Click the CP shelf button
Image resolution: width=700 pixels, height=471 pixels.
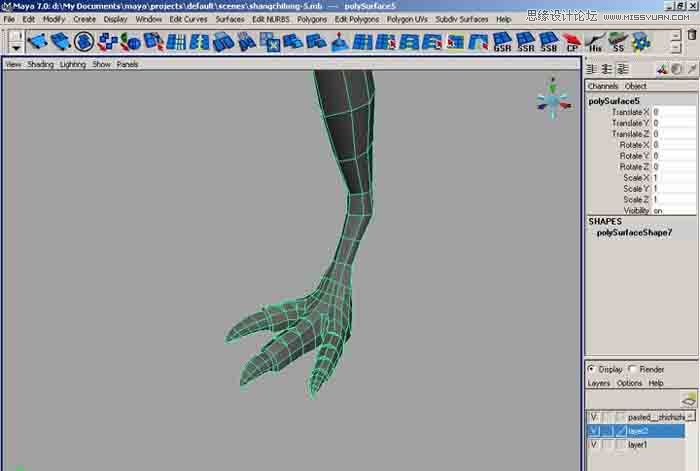[x=573, y=41]
